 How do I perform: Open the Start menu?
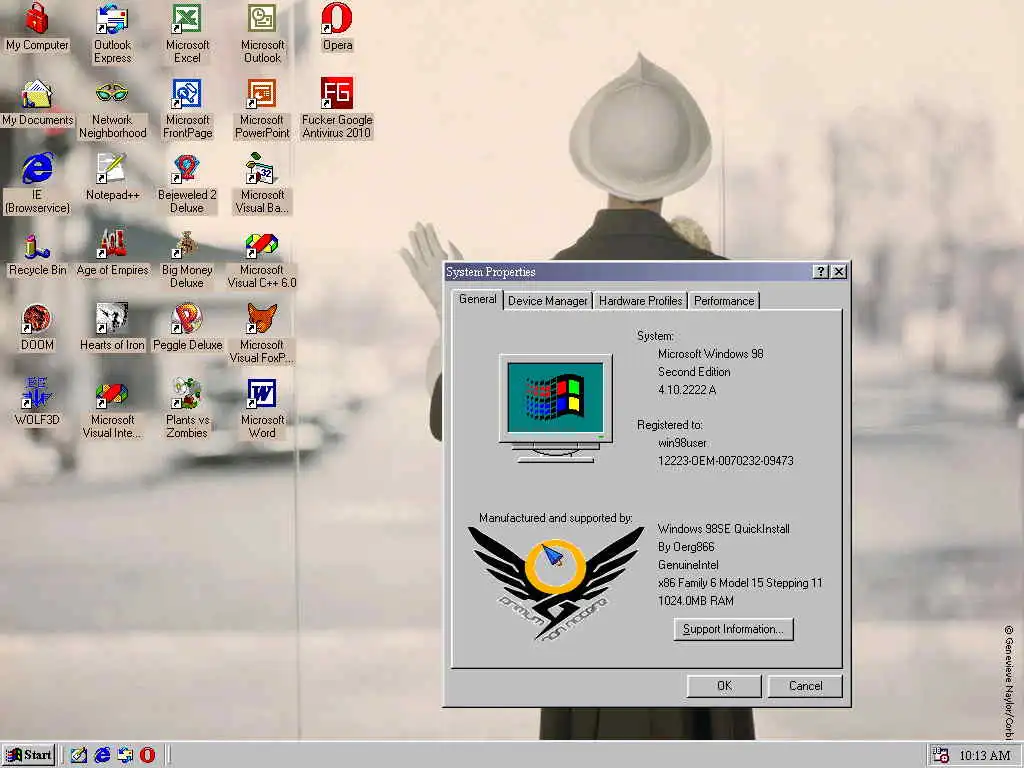click(x=29, y=755)
